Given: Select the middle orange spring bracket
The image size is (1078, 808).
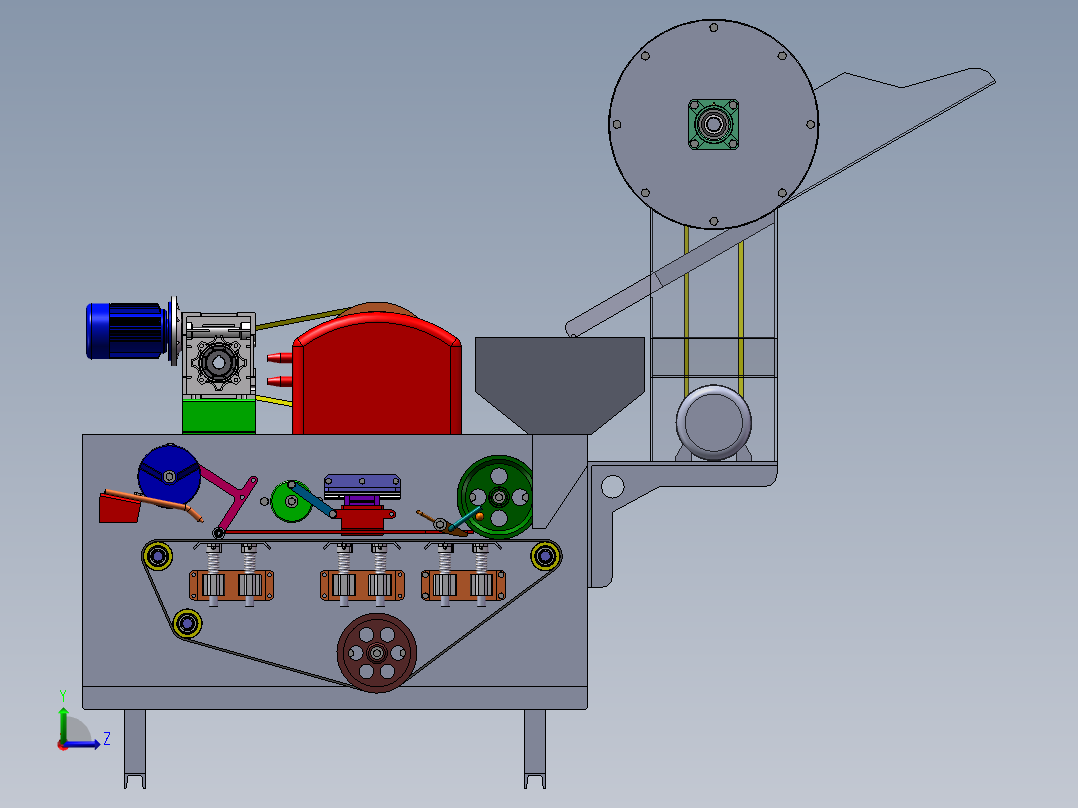Looking at the screenshot, I should (362, 585).
